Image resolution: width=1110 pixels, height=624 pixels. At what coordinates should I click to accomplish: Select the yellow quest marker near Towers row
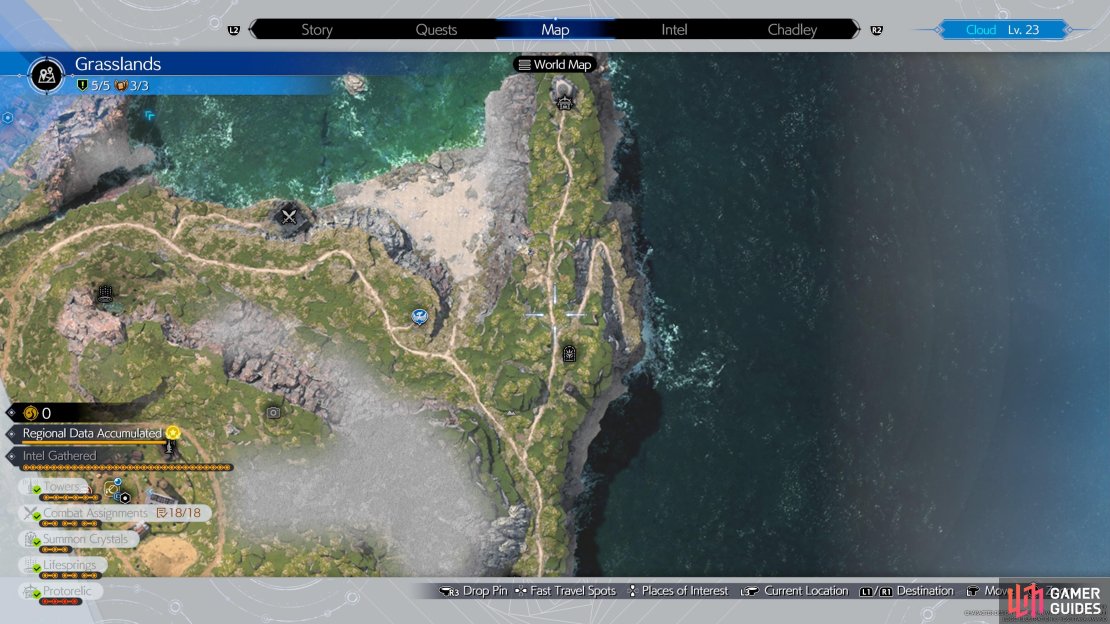111,489
